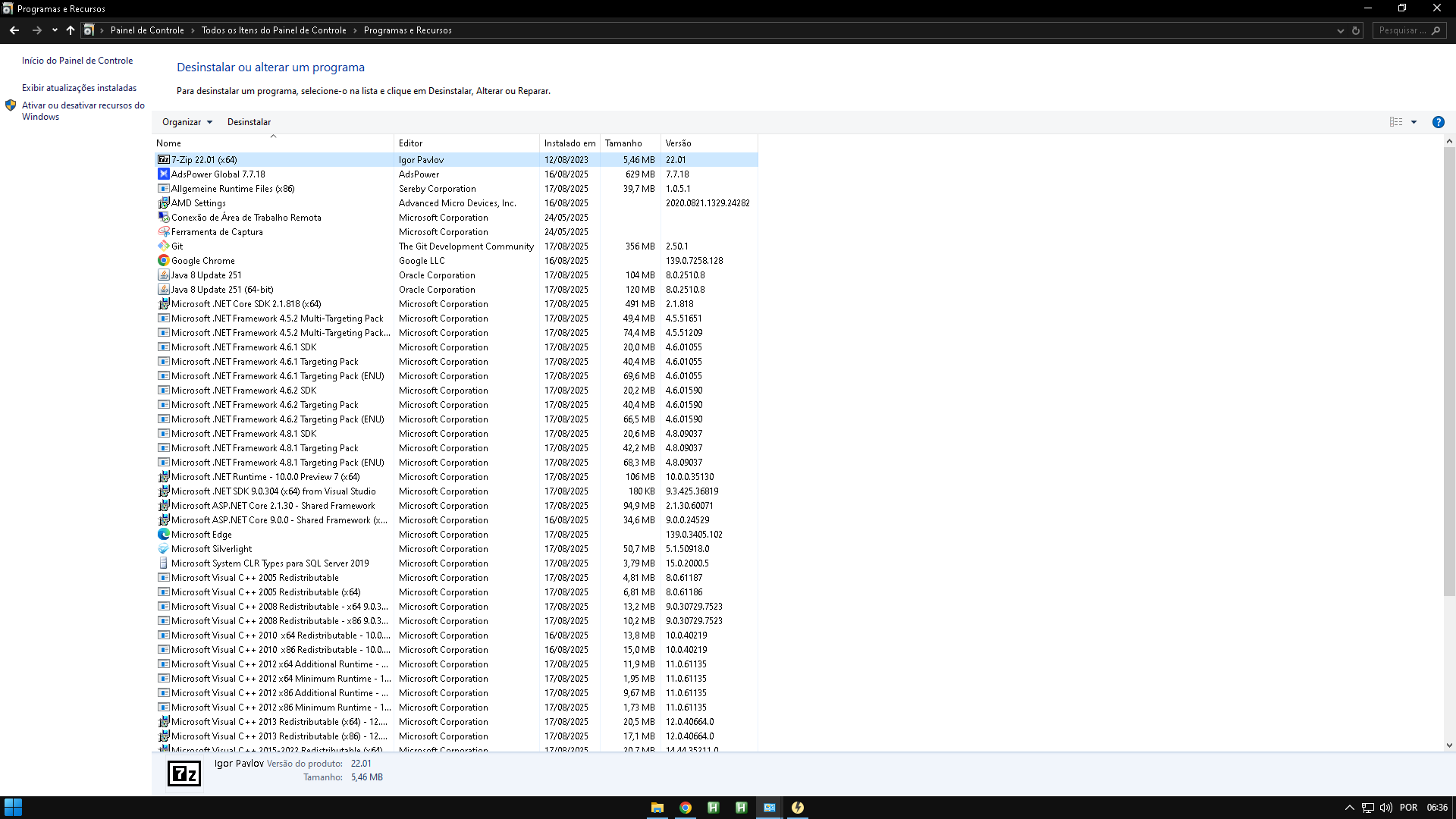Click the Microsoft Silverlight icon
Image resolution: width=1456 pixels, height=819 pixels.
(x=163, y=549)
